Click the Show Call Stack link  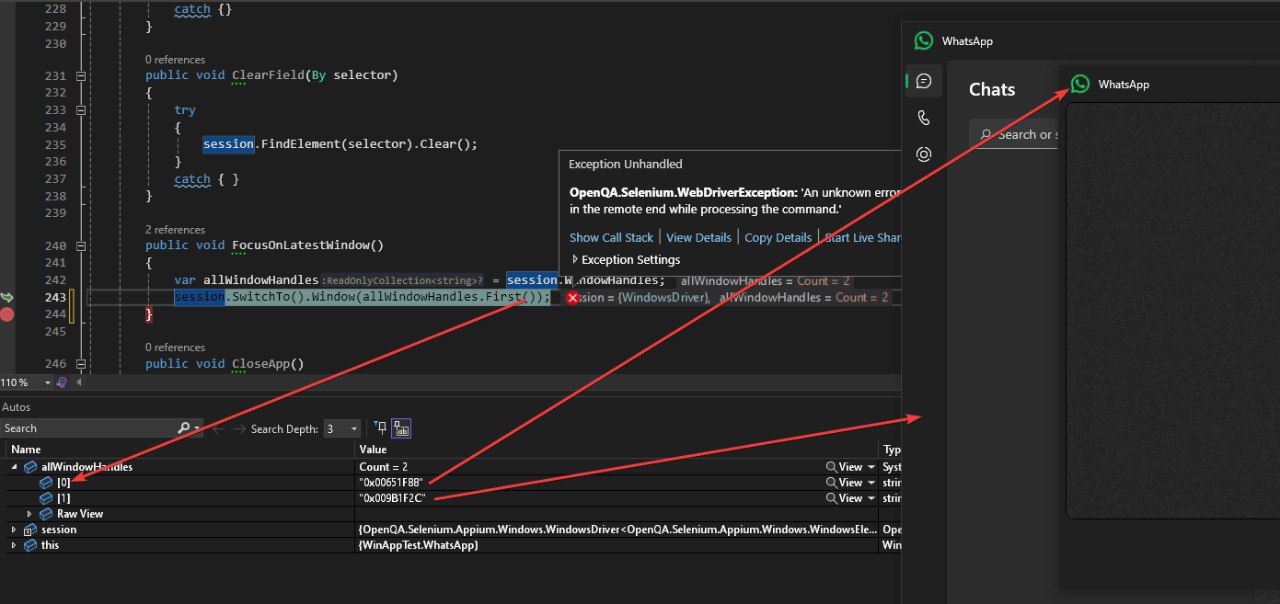coord(611,238)
